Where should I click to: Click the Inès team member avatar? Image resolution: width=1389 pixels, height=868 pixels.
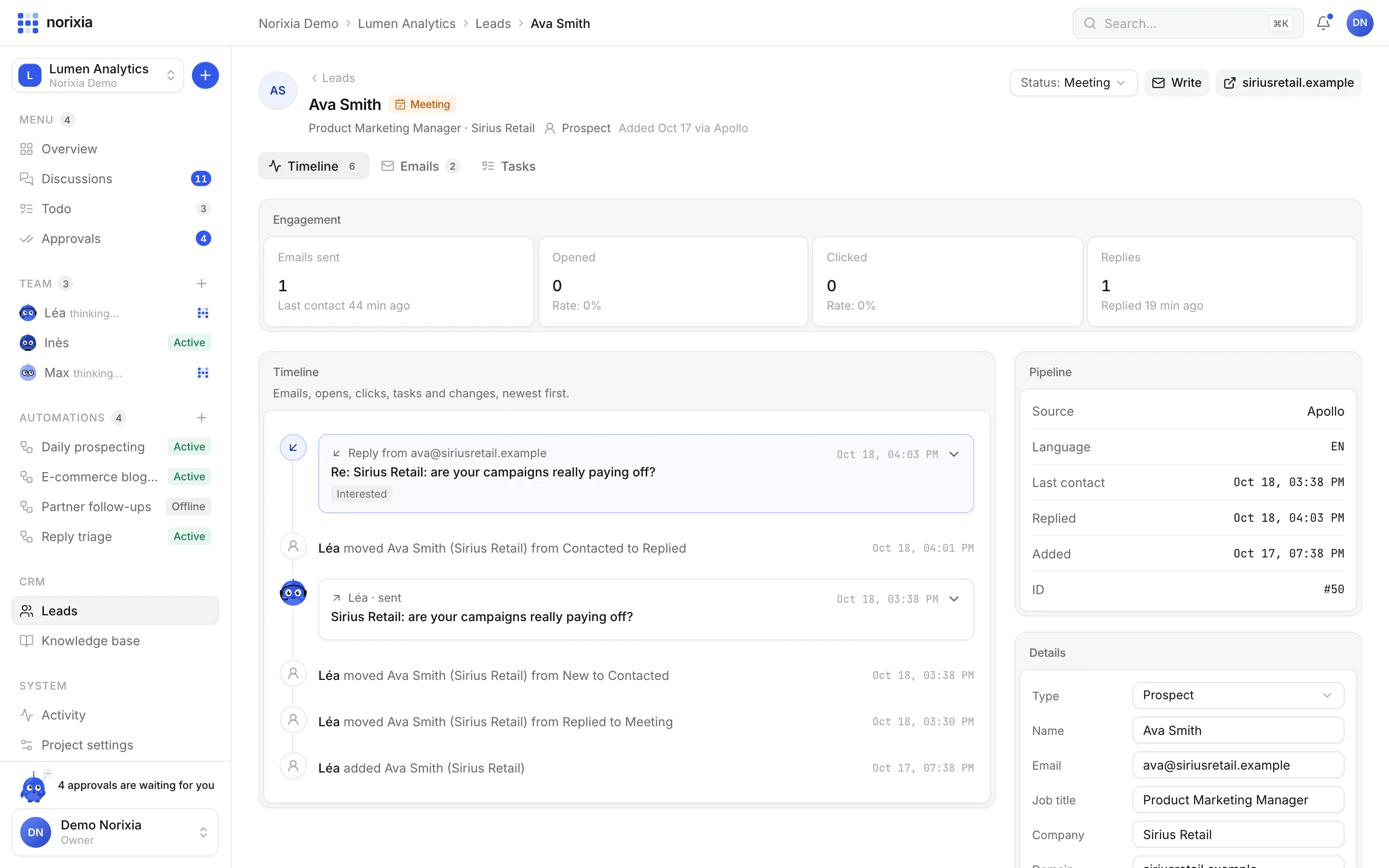tap(27, 343)
